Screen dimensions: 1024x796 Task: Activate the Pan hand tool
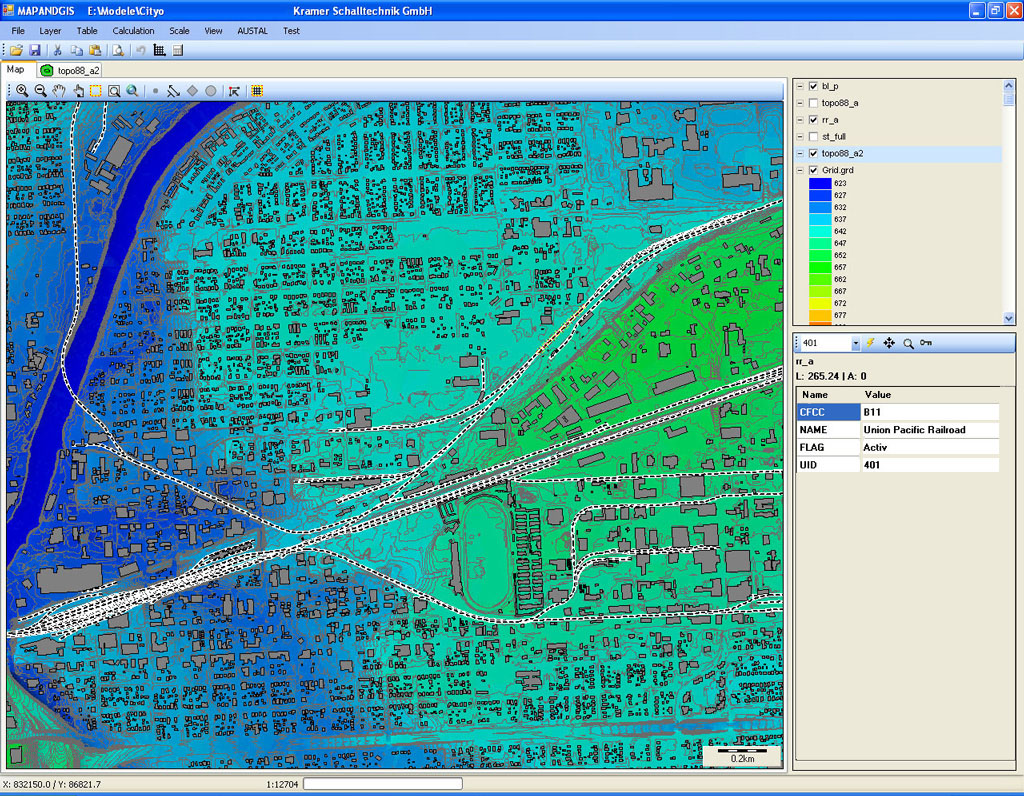click(x=60, y=91)
